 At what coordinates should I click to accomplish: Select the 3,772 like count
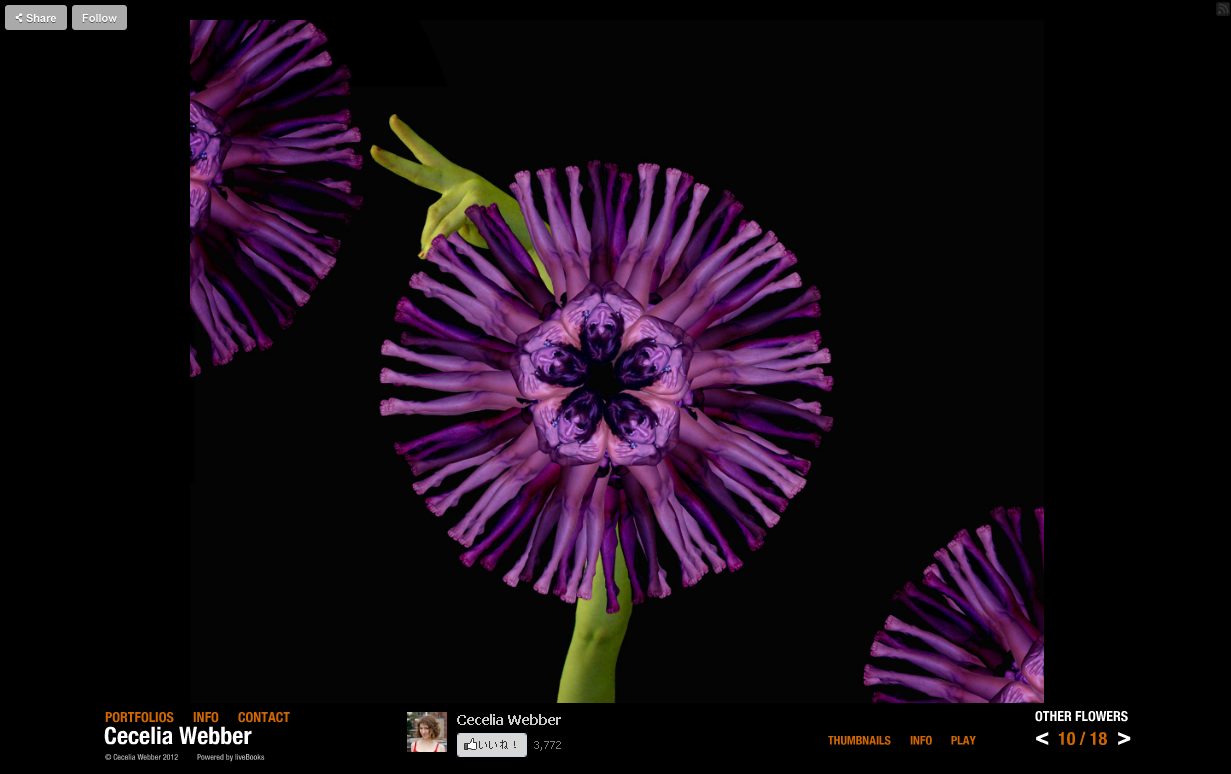click(x=547, y=745)
